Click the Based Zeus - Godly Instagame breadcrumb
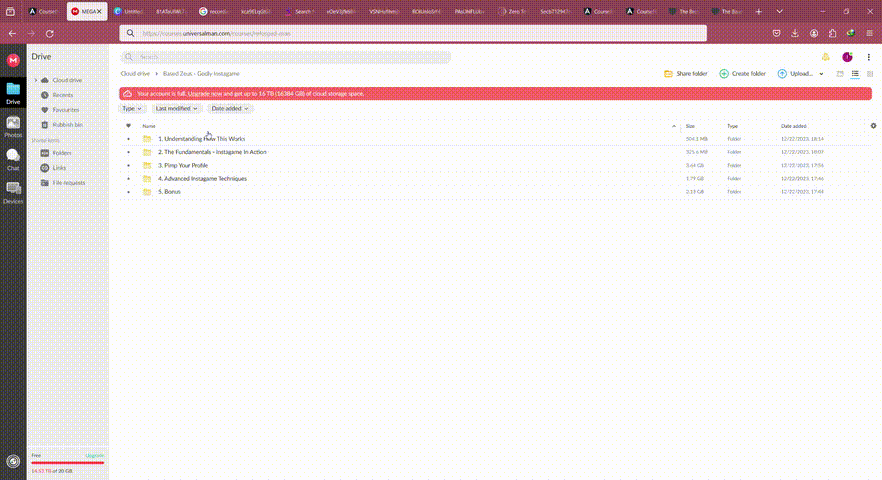Viewport: 882px width, 480px height. pos(201,74)
